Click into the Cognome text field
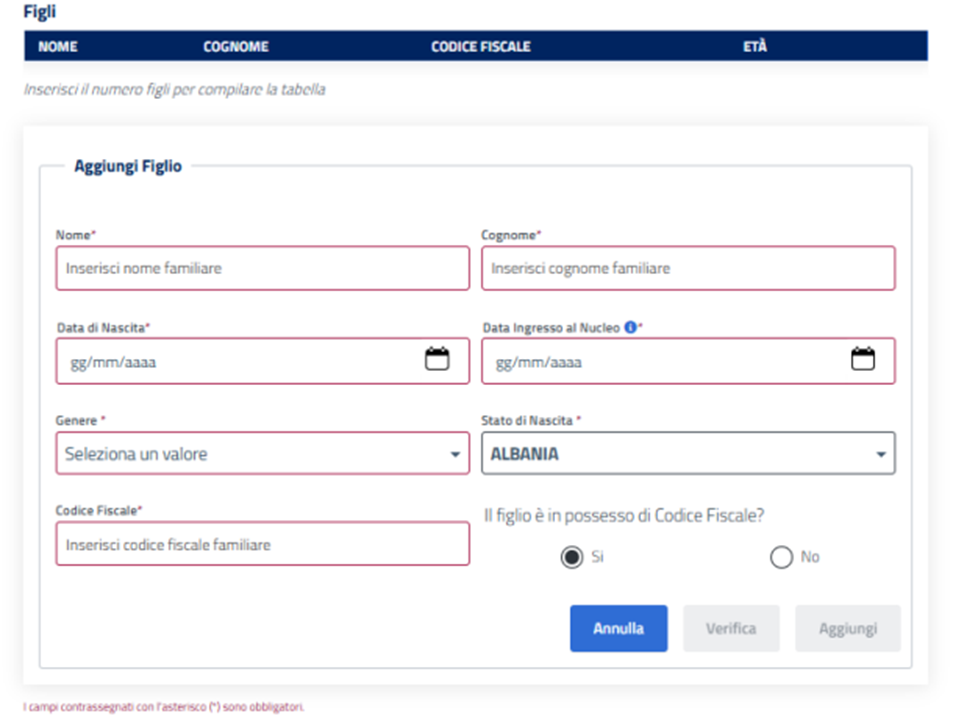 coord(688,268)
